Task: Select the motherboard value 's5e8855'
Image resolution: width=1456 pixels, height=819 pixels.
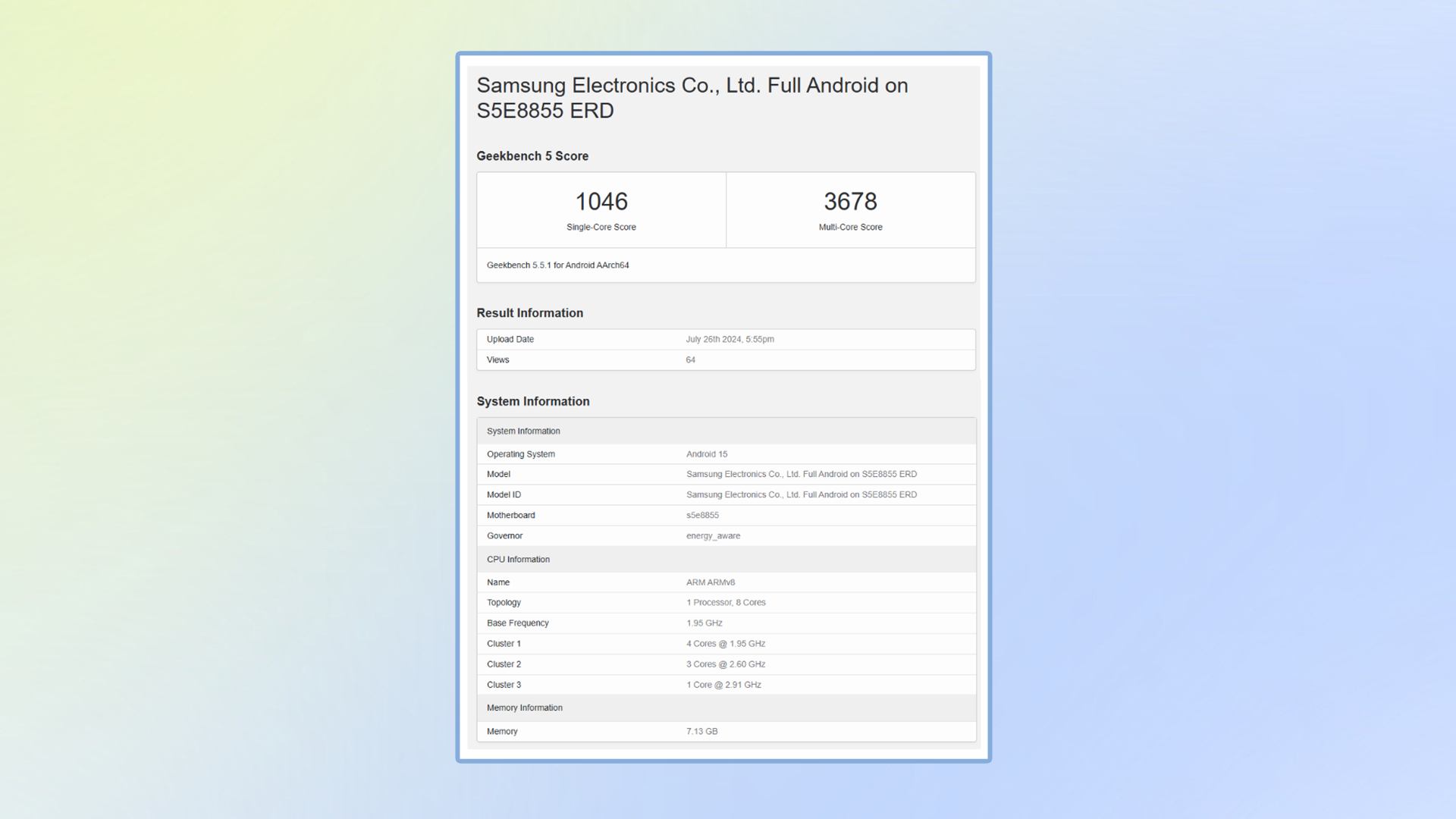Action: tap(702, 516)
